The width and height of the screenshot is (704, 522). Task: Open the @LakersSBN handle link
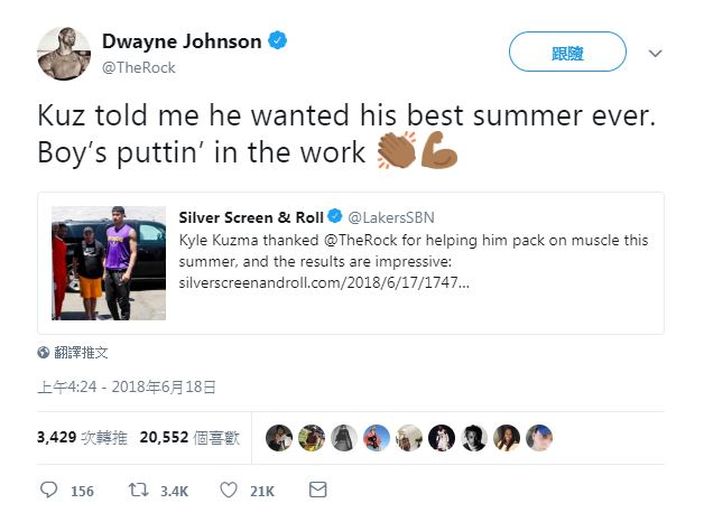tap(391, 218)
